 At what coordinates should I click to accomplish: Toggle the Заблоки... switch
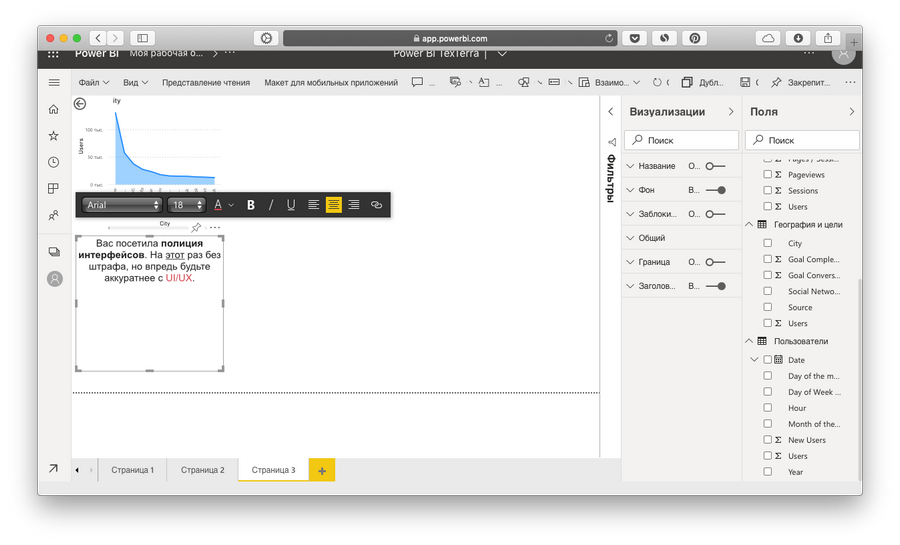pyautogui.click(x=715, y=214)
